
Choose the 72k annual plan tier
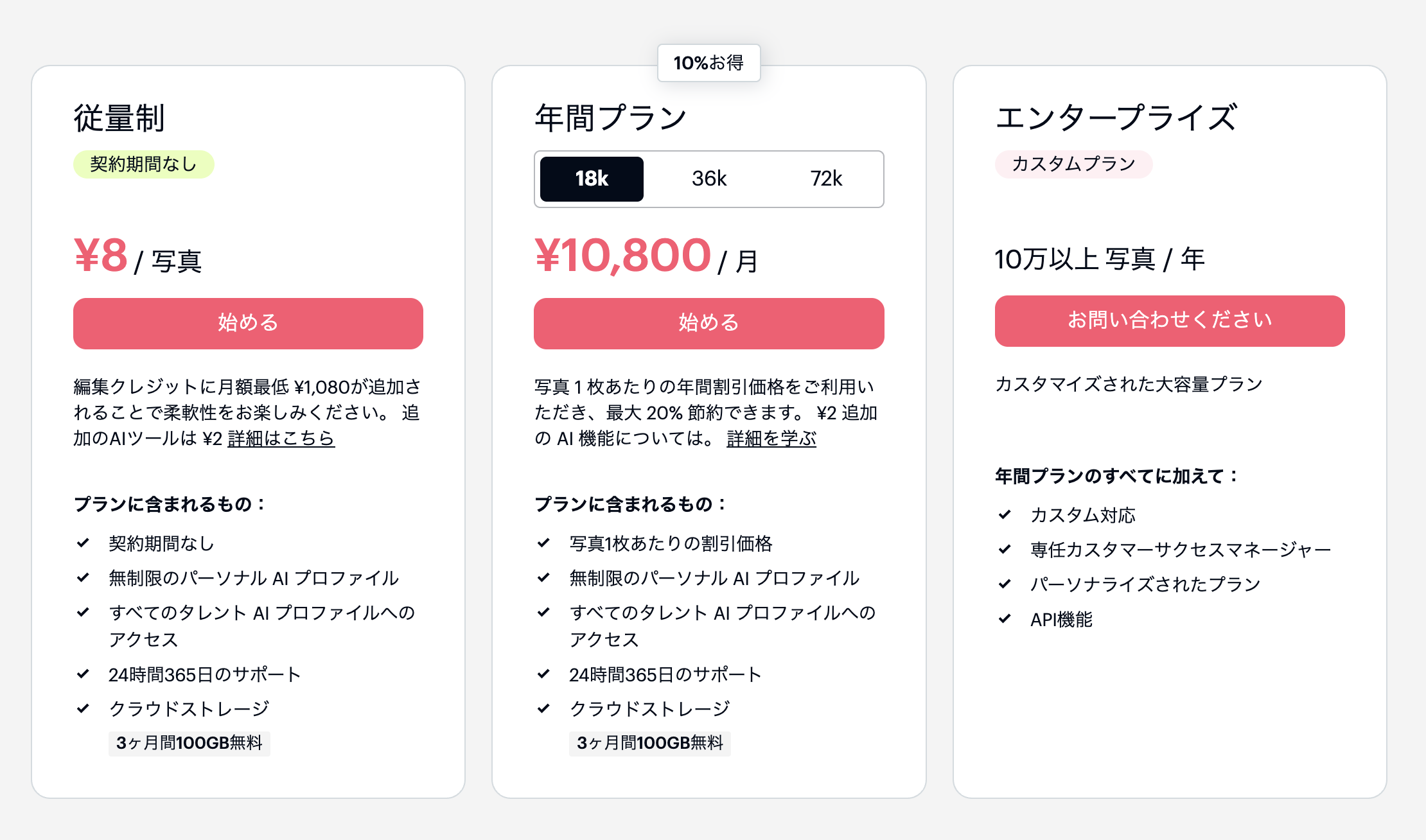point(826,179)
